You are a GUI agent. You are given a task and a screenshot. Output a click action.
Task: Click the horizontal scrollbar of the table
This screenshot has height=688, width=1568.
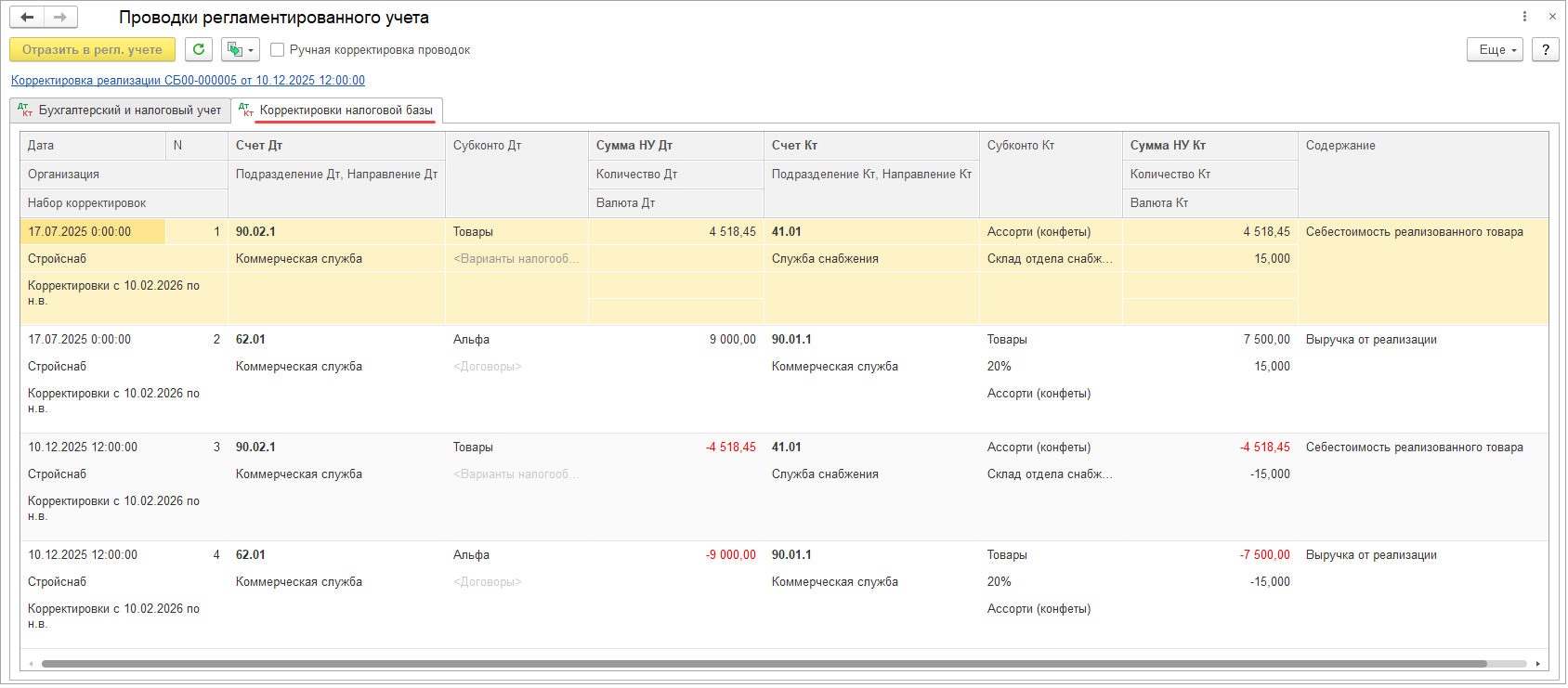click(x=762, y=664)
